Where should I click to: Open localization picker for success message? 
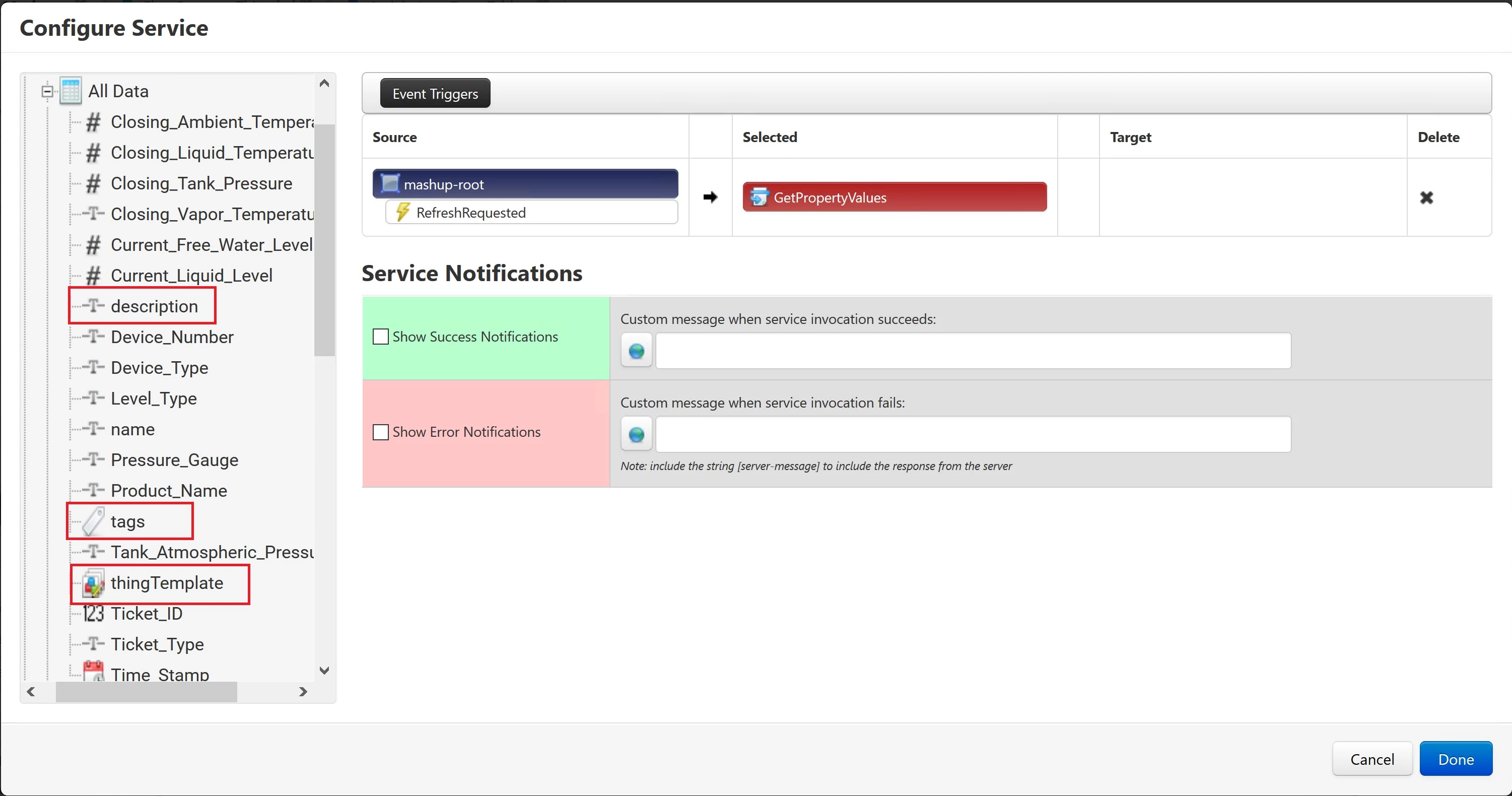(x=636, y=351)
